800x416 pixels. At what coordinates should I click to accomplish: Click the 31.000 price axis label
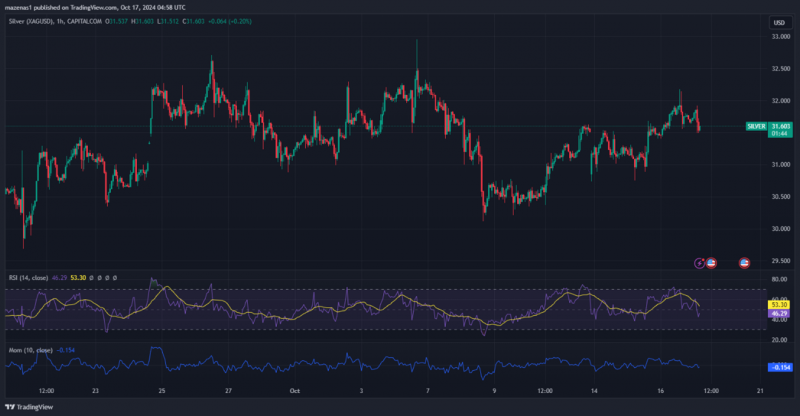pyautogui.click(x=781, y=165)
